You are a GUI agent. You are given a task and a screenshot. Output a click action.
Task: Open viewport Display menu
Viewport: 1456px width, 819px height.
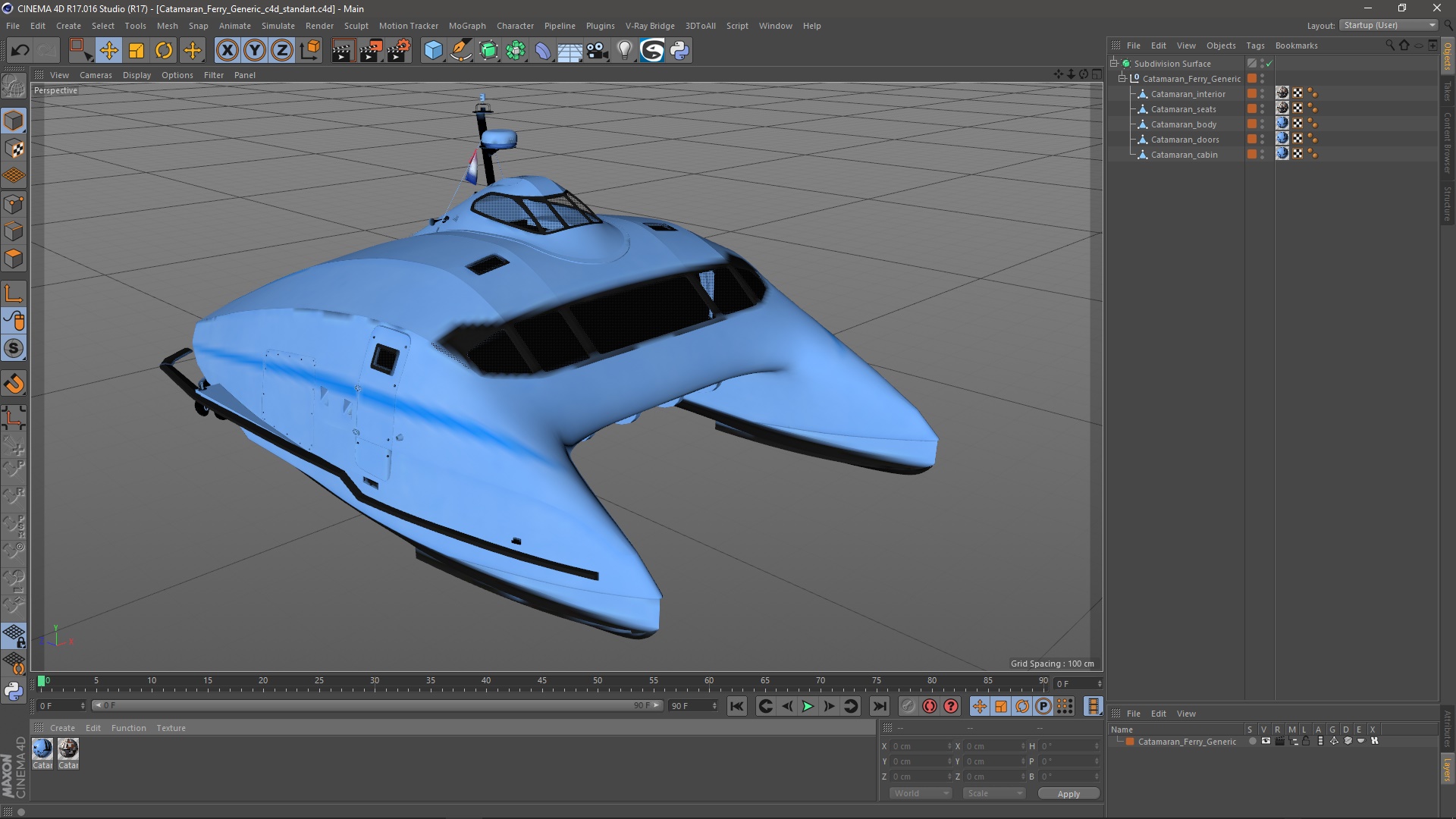coord(136,75)
